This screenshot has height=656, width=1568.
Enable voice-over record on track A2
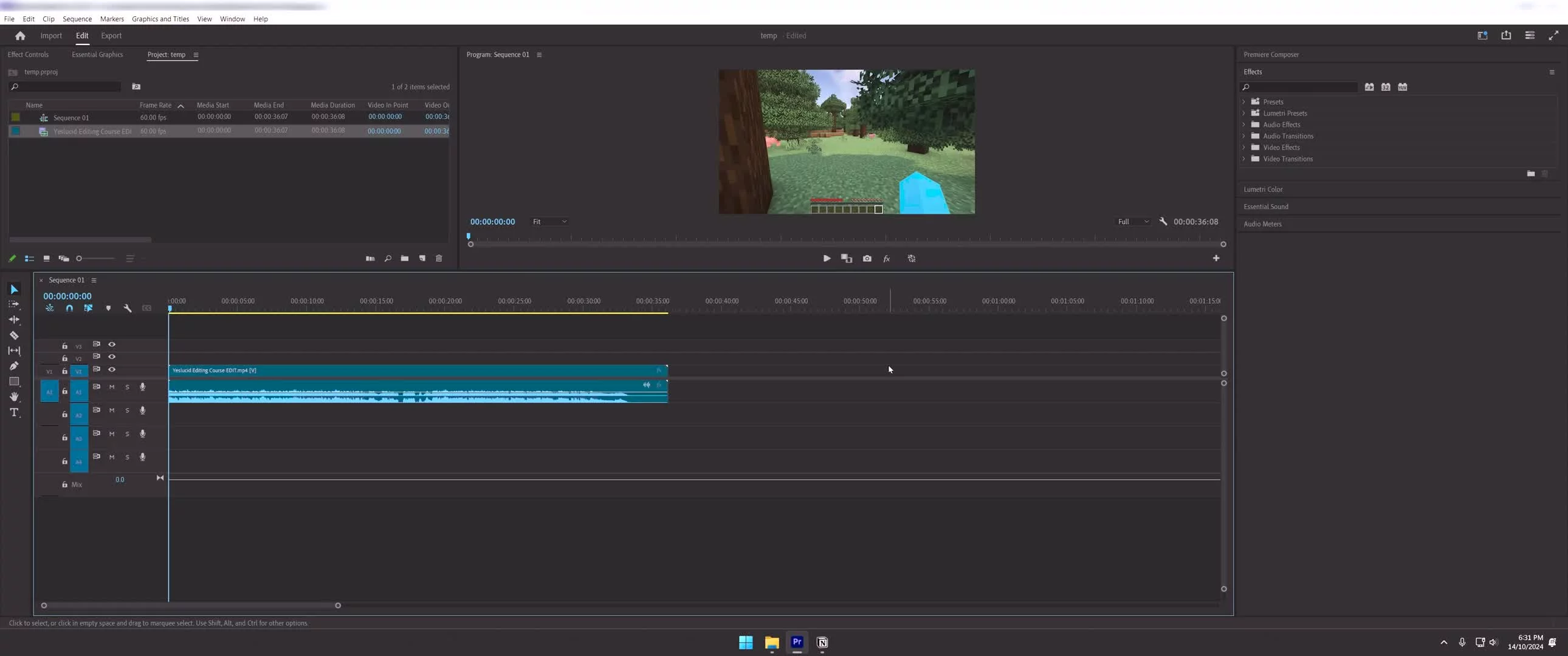click(142, 410)
